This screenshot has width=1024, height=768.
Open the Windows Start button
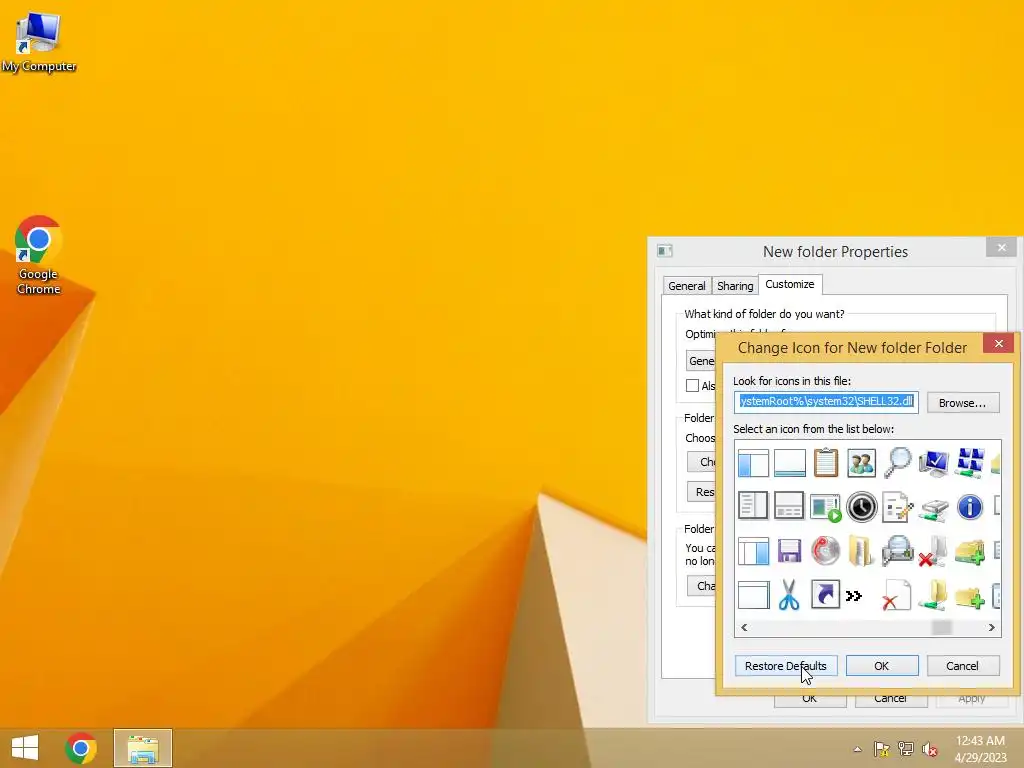(25, 748)
